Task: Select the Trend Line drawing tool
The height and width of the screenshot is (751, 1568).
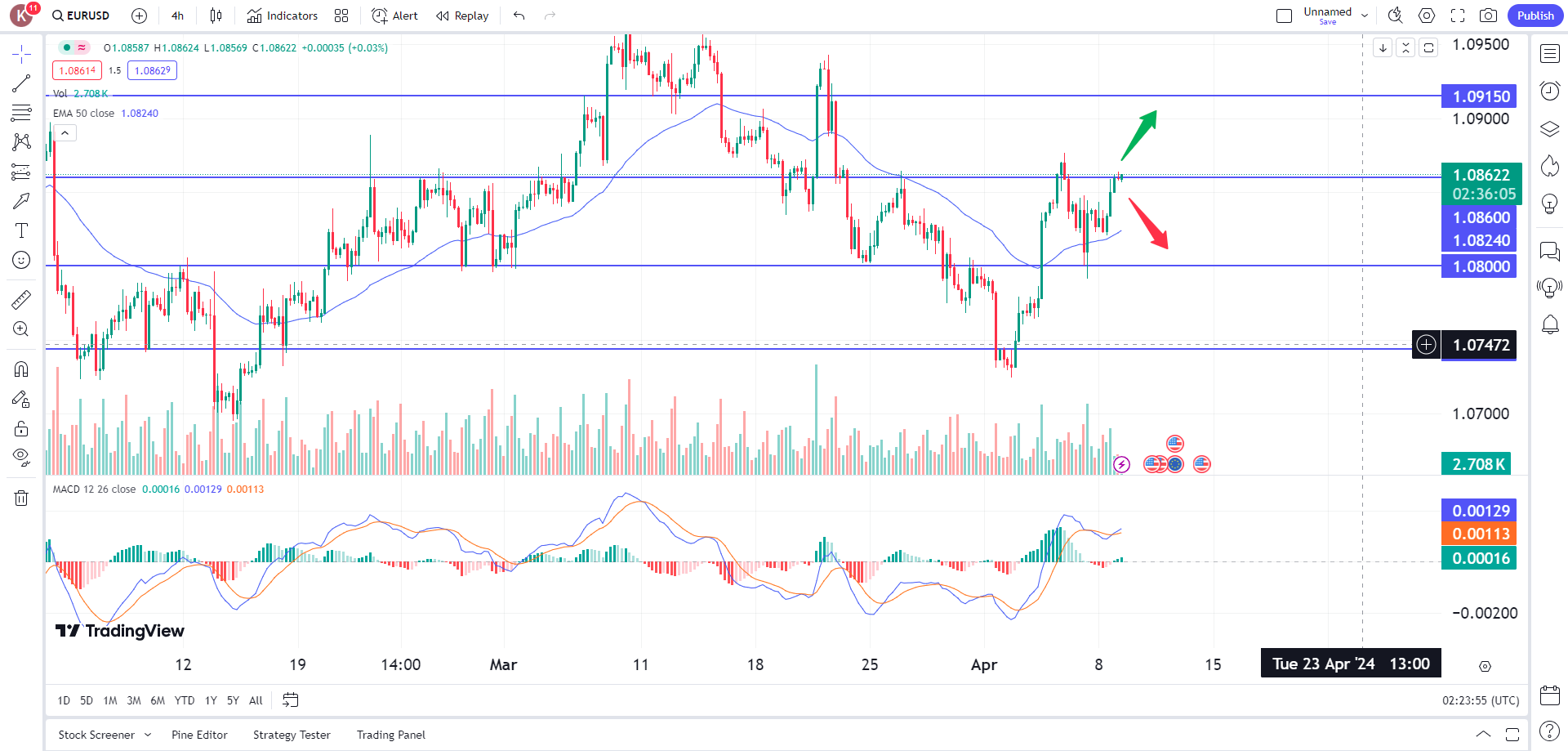Action: click(22, 82)
